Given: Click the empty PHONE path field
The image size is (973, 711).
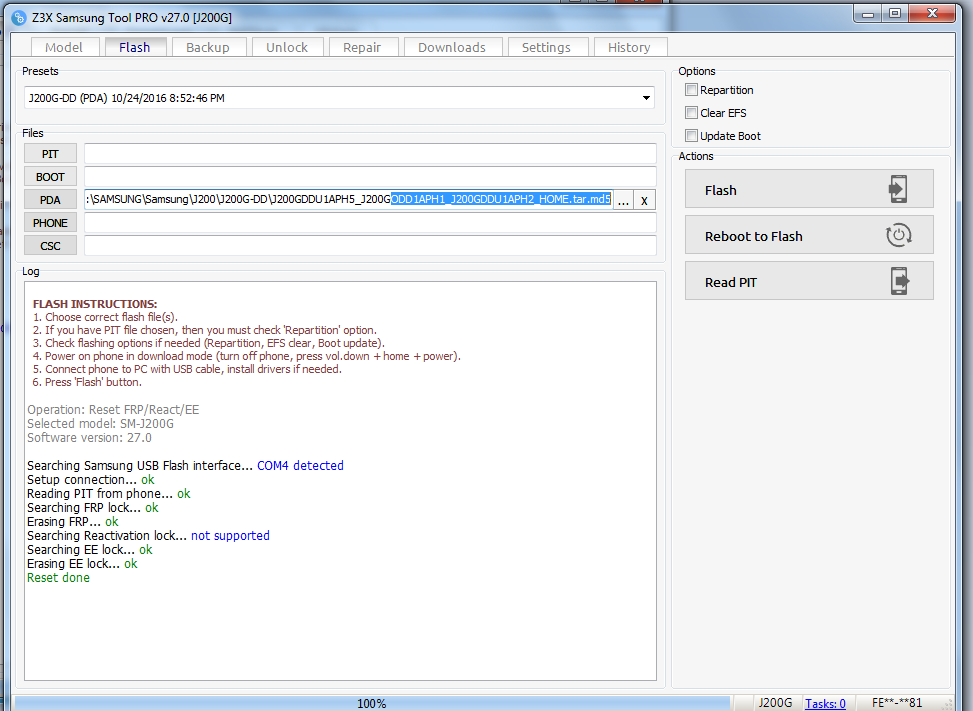Looking at the screenshot, I should [370, 223].
